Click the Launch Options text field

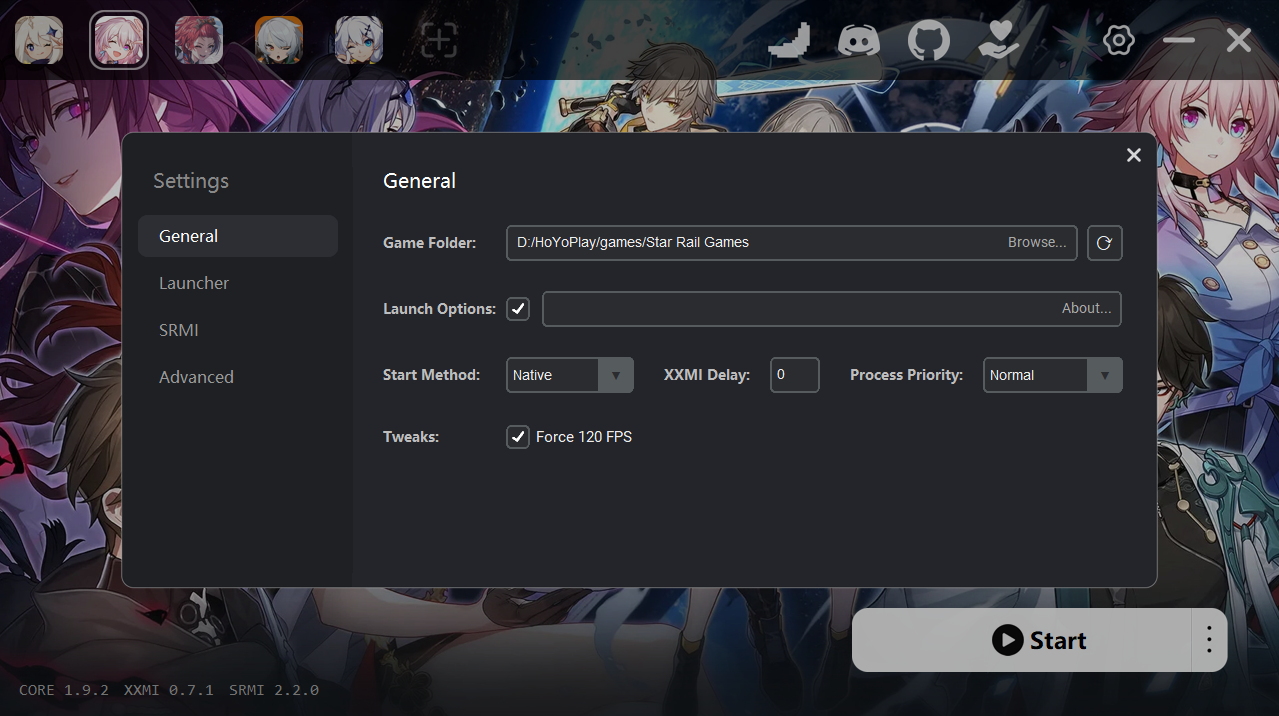pyautogui.click(x=832, y=309)
